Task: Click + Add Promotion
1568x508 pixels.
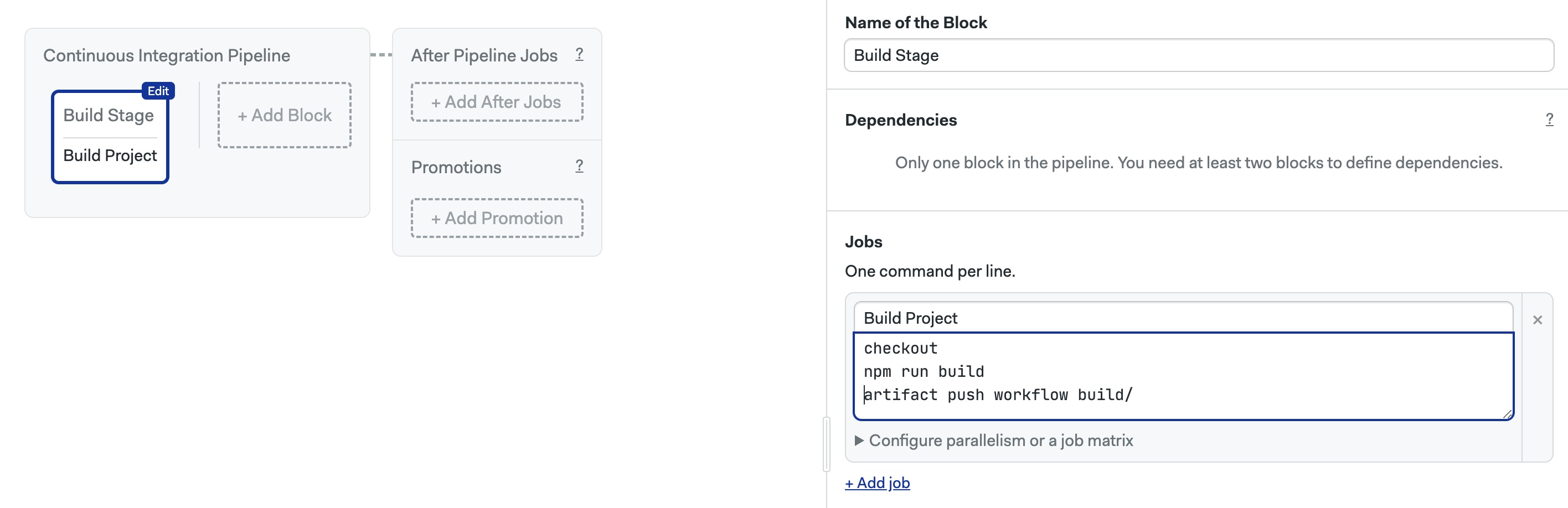Action: (497, 219)
